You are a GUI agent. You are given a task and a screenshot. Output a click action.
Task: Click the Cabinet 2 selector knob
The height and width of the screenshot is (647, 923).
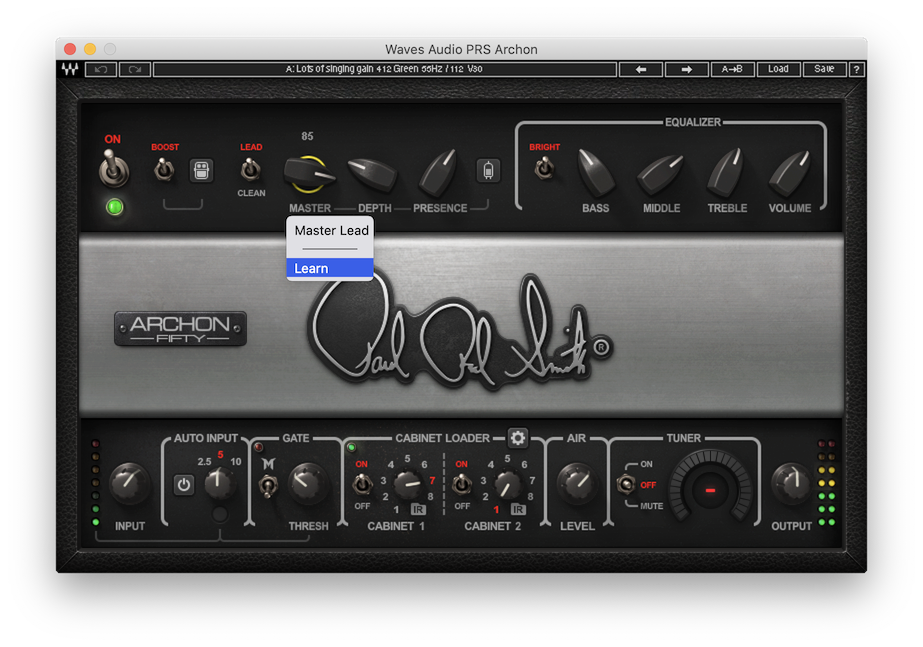tap(507, 484)
